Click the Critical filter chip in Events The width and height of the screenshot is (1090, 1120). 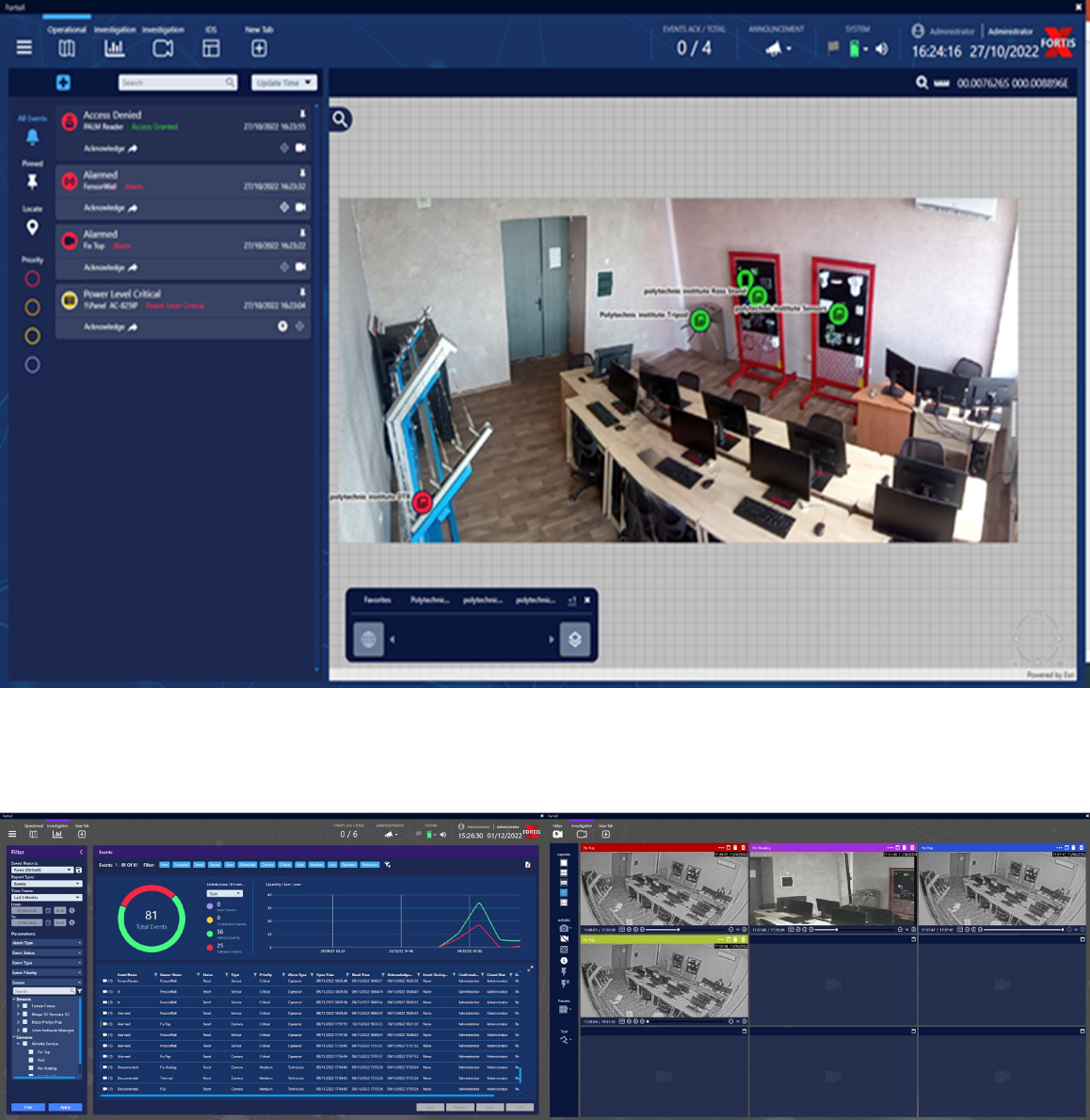[x=284, y=865]
